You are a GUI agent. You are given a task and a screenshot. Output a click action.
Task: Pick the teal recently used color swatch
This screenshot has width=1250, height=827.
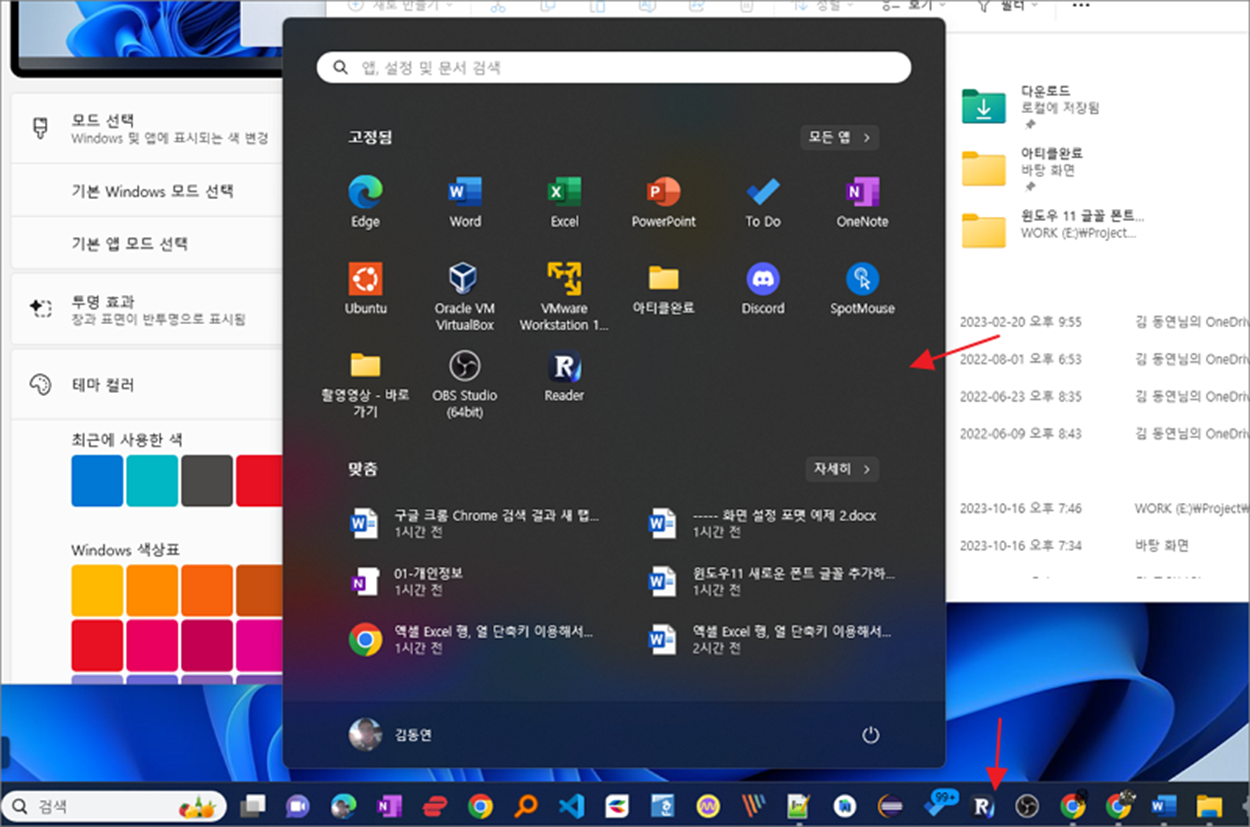pos(152,481)
